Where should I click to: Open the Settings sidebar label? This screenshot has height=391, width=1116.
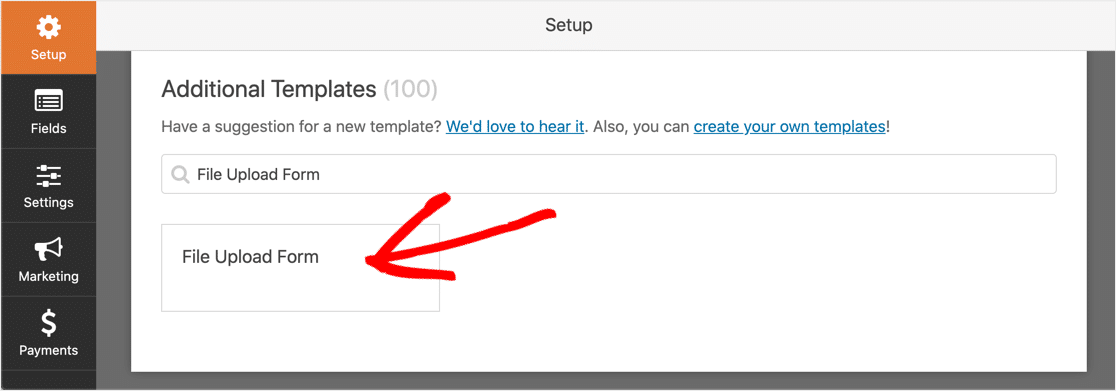tap(48, 202)
